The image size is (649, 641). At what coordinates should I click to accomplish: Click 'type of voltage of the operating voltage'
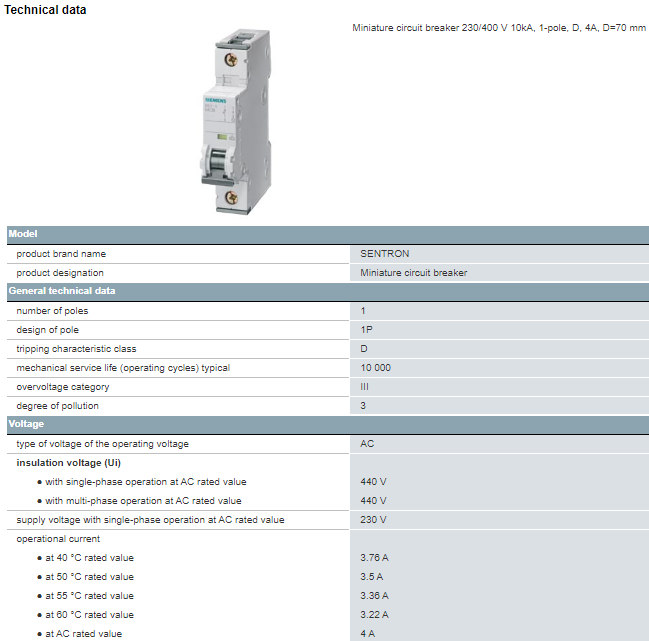pyautogui.click(x=103, y=444)
